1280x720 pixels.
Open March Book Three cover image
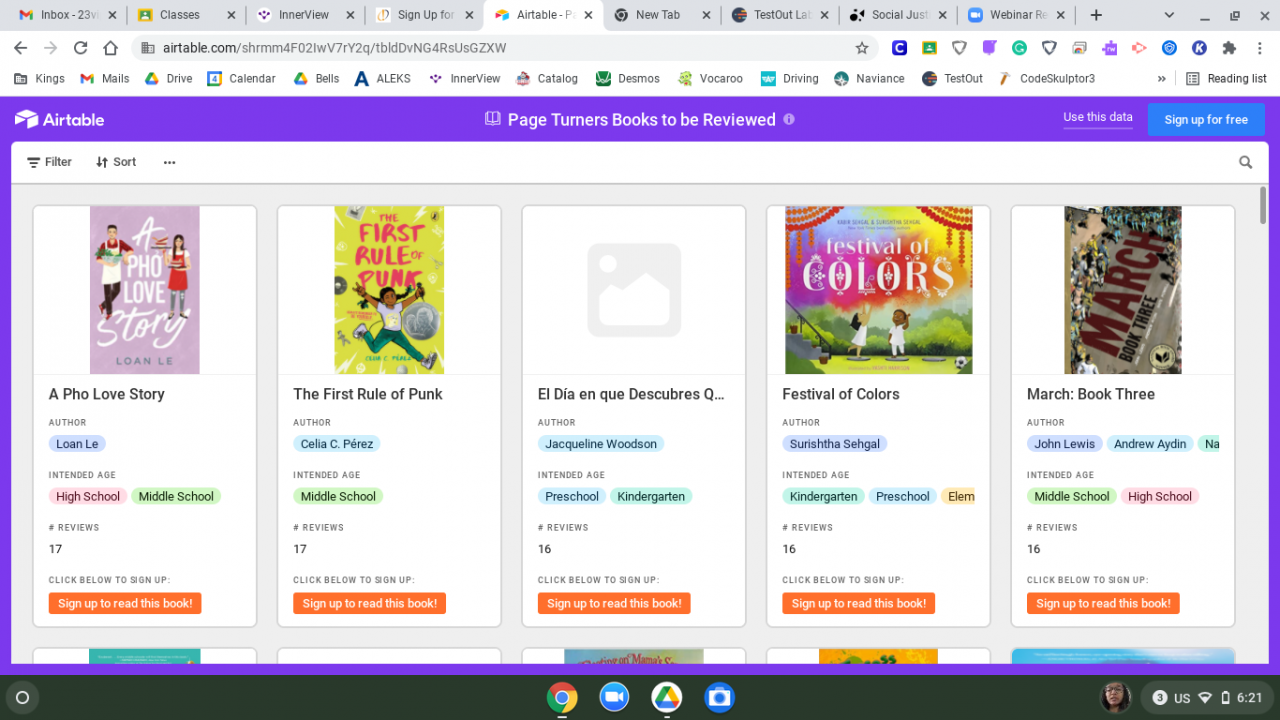click(1123, 290)
